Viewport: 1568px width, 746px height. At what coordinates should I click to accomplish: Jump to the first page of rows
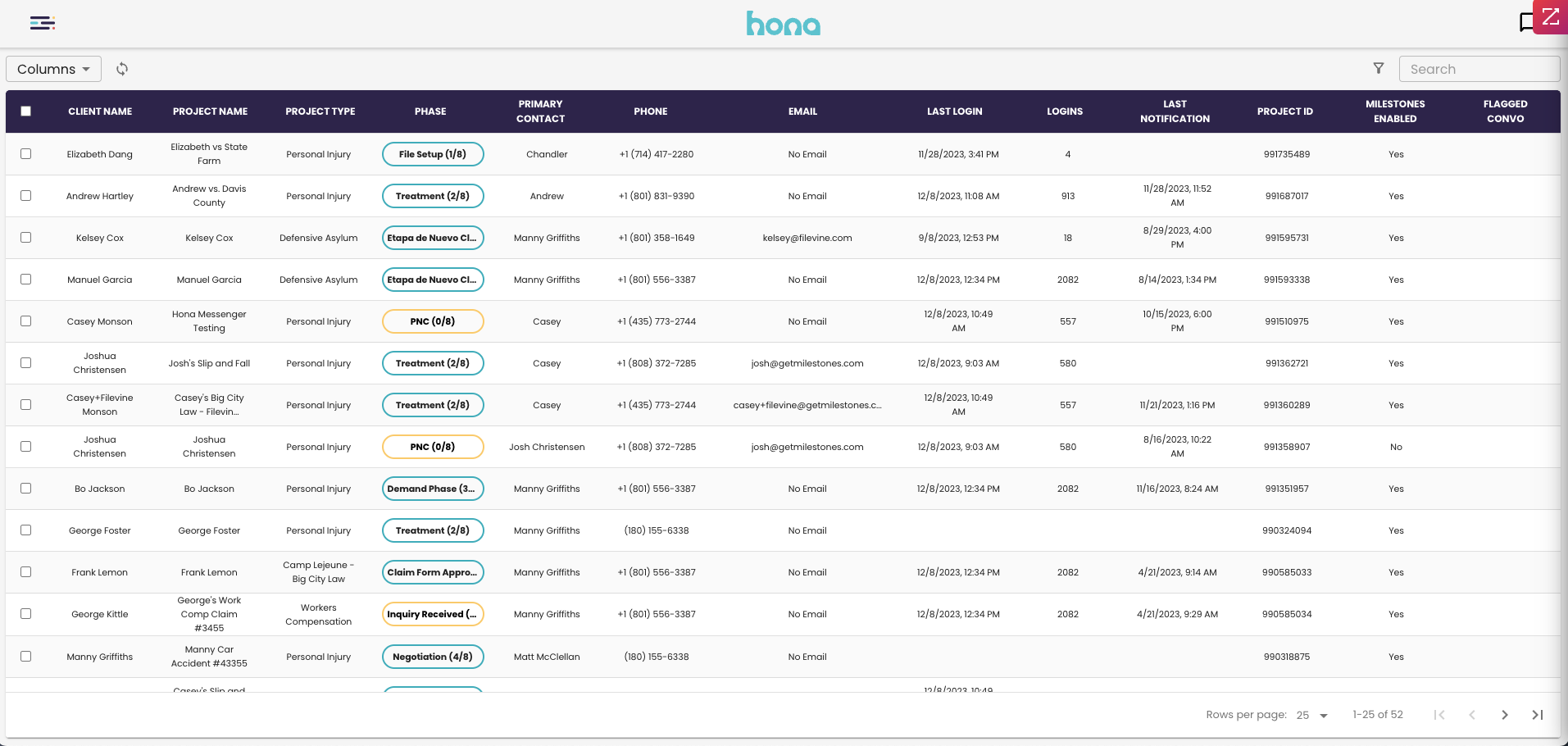pos(1438,715)
